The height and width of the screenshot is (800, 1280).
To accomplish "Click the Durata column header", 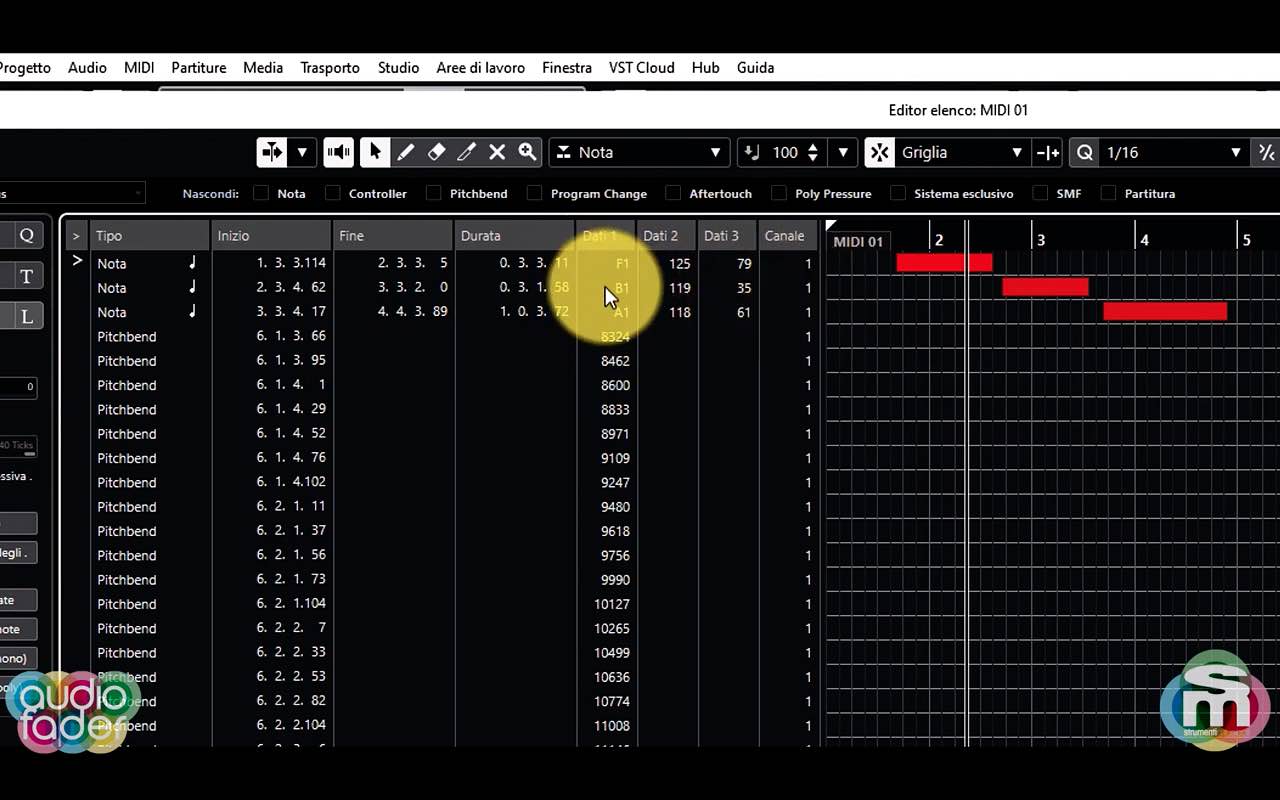I will click(515, 236).
